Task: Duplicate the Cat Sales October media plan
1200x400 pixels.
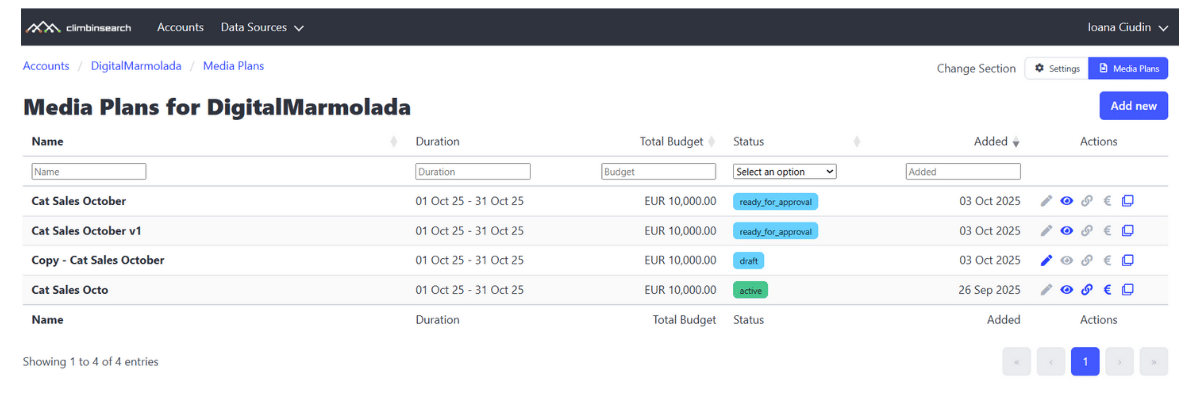Action: click(1127, 201)
